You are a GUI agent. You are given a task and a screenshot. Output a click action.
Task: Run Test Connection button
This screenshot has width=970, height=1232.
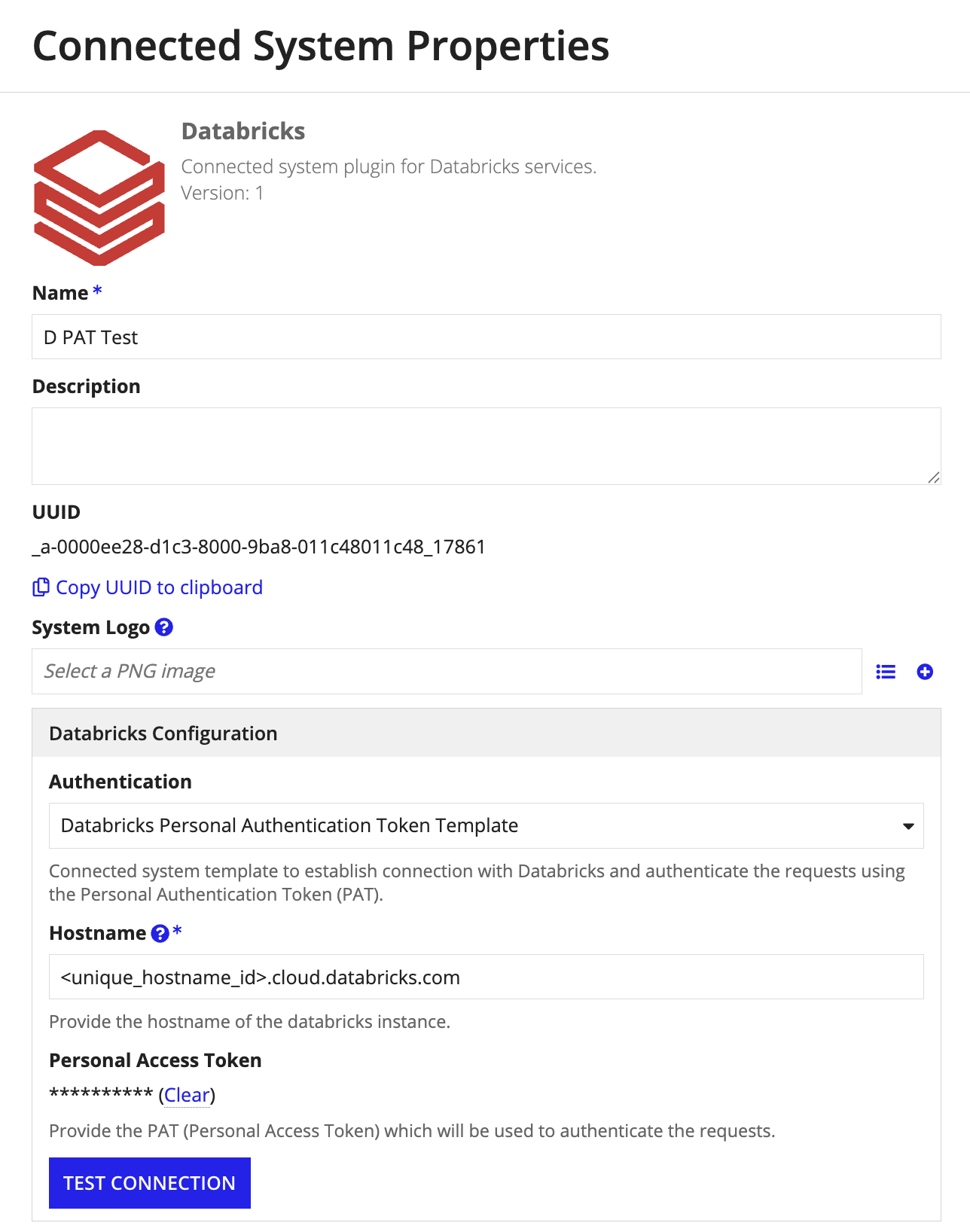coord(150,1183)
